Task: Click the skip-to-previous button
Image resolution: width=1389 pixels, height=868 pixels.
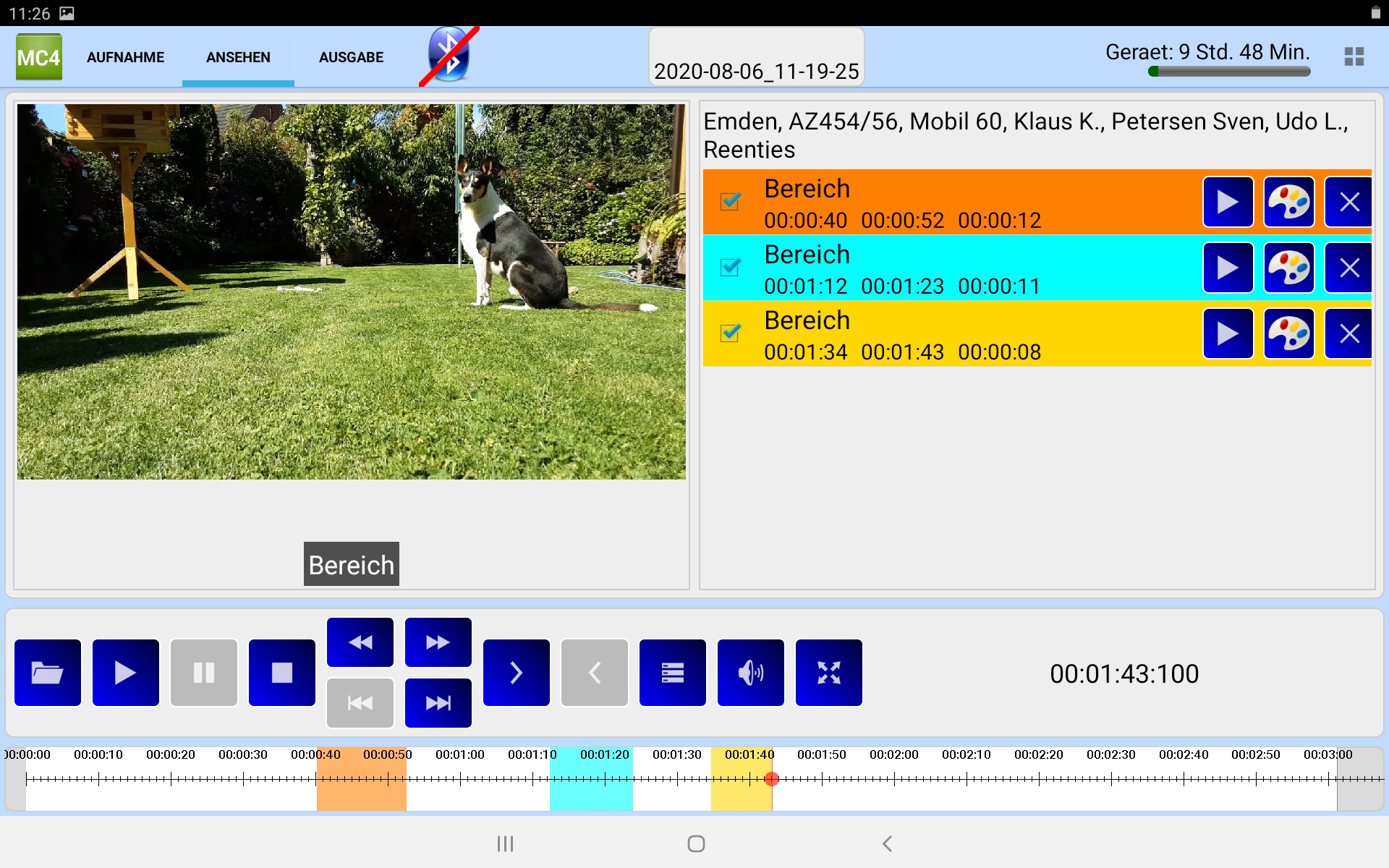Action: tap(360, 703)
